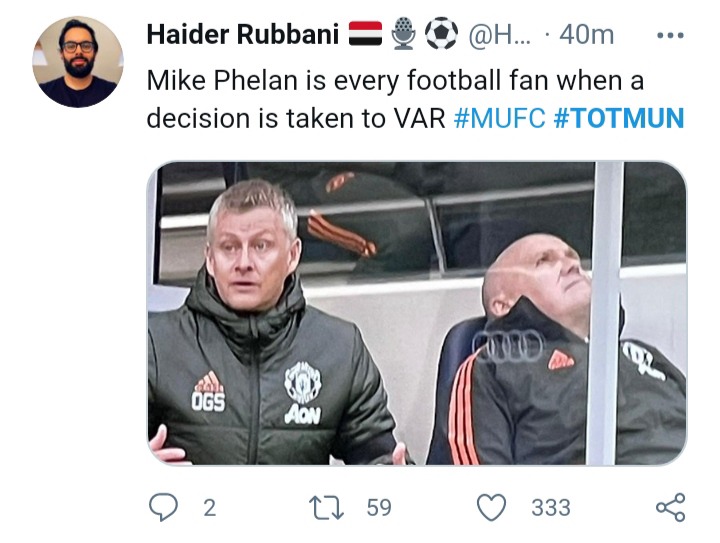
Task: Like the tweet with the heart icon
Action: click(491, 508)
